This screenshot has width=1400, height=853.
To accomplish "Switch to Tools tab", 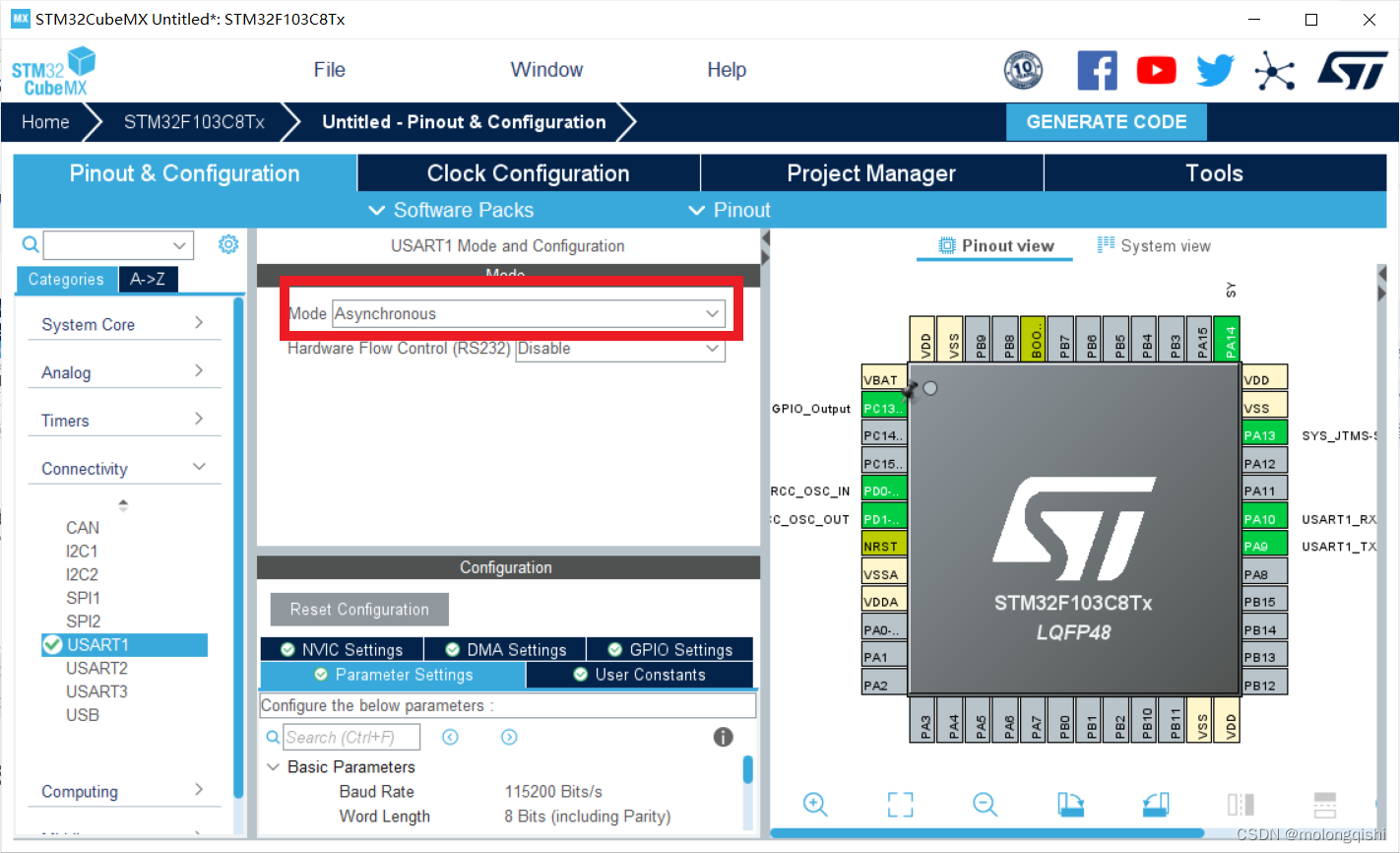I will click(1215, 173).
